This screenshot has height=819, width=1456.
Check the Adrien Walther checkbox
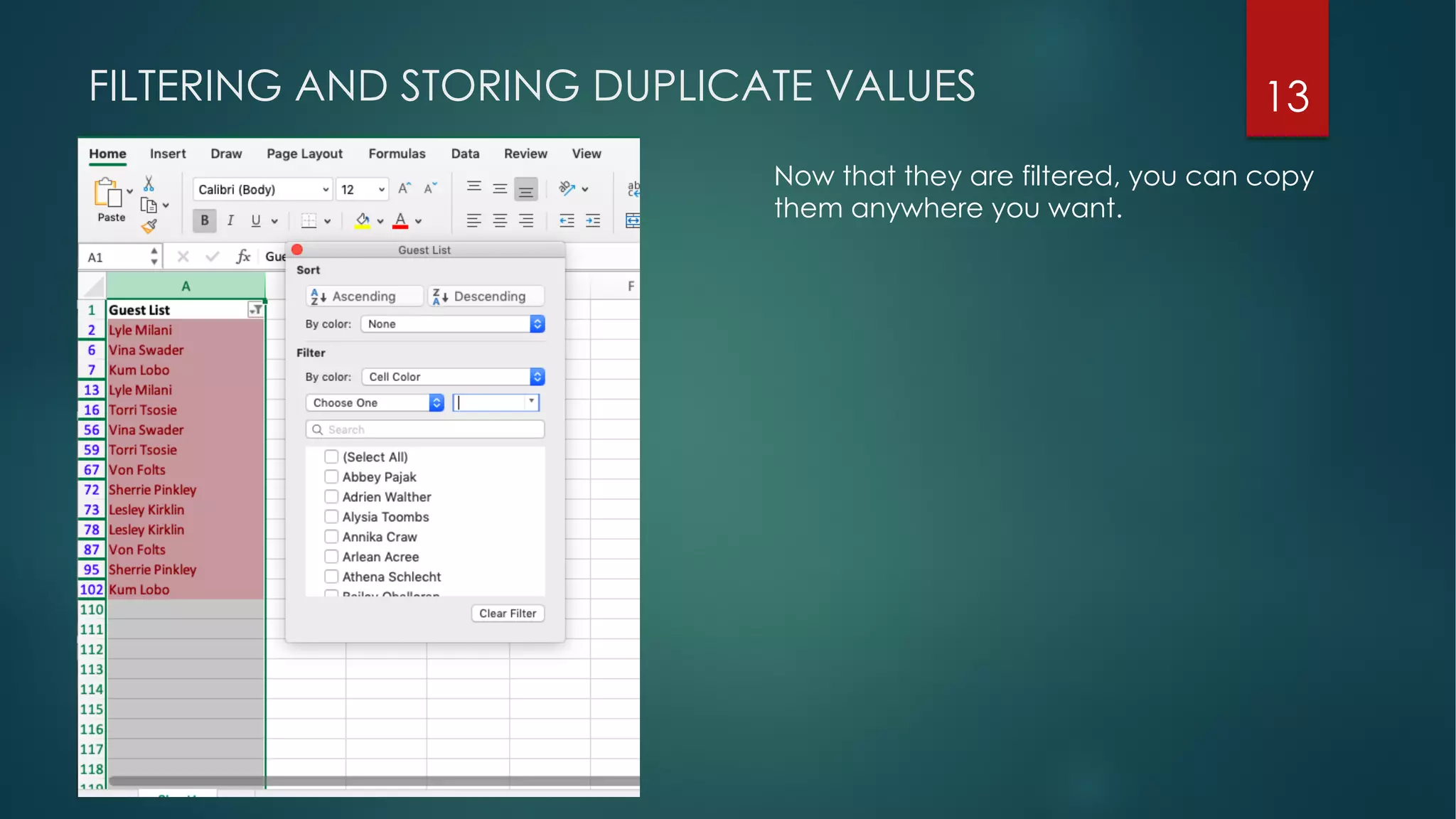click(x=331, y=496)
